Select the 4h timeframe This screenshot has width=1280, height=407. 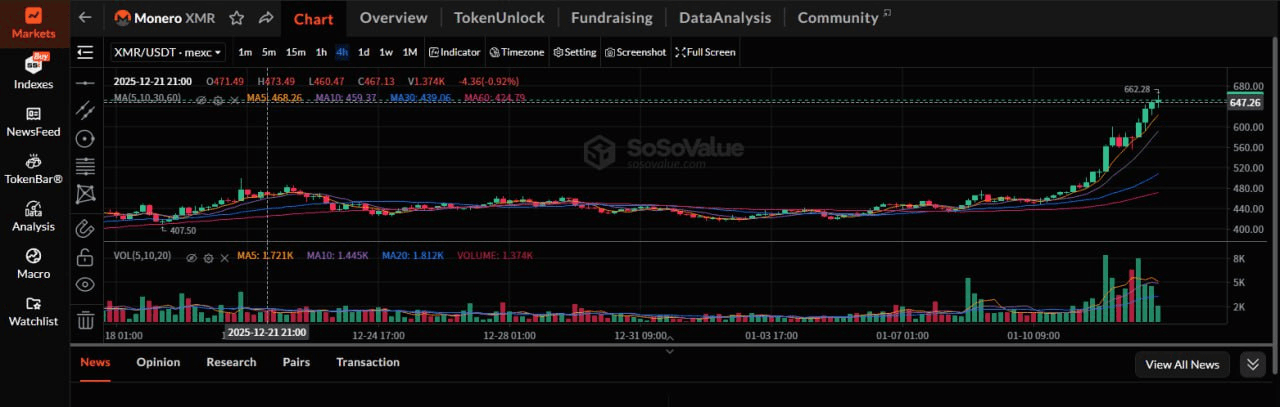point(342,52)
